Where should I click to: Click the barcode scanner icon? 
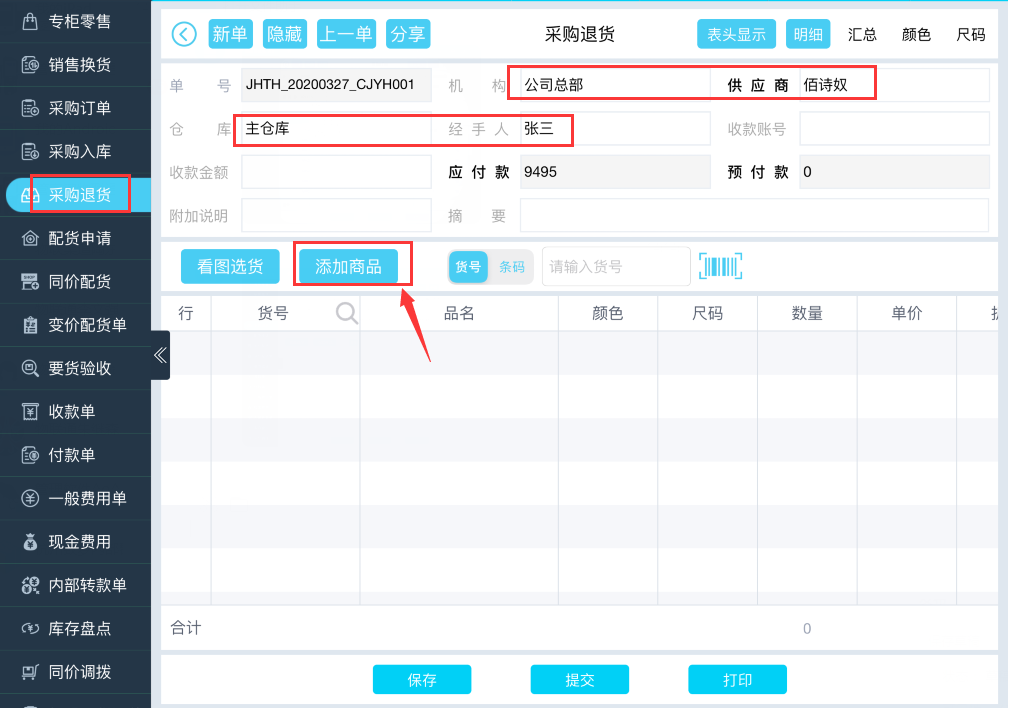[x=720, y=267]
